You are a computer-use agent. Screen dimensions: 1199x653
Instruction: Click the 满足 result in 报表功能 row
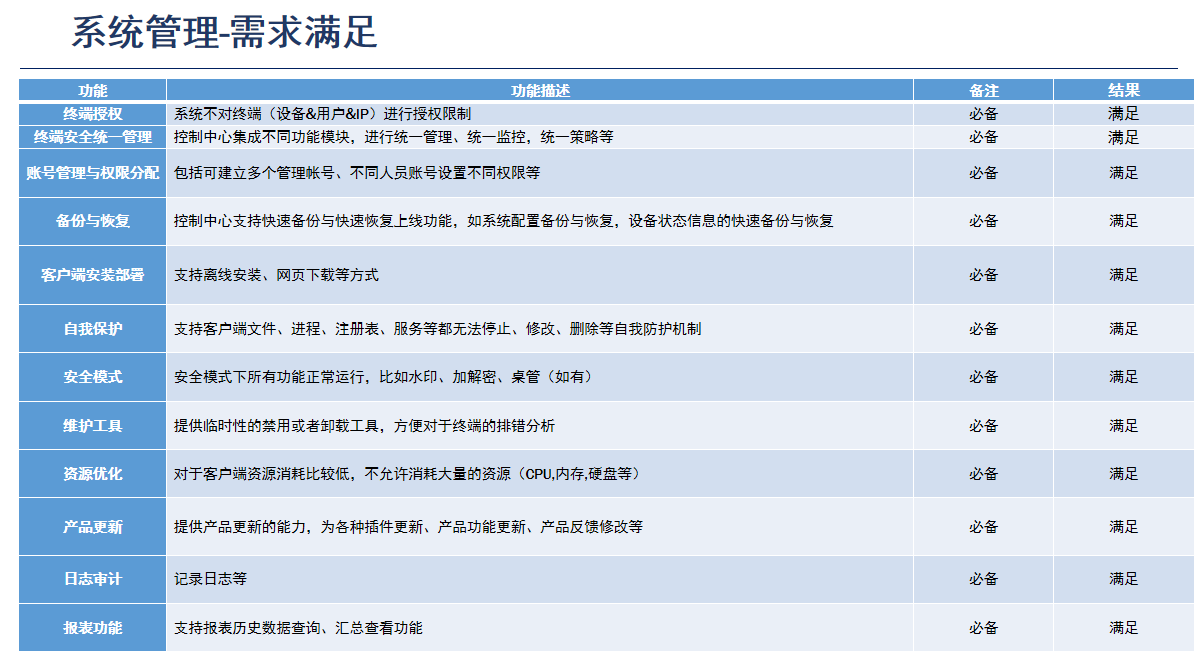(x=1123, y=628)
